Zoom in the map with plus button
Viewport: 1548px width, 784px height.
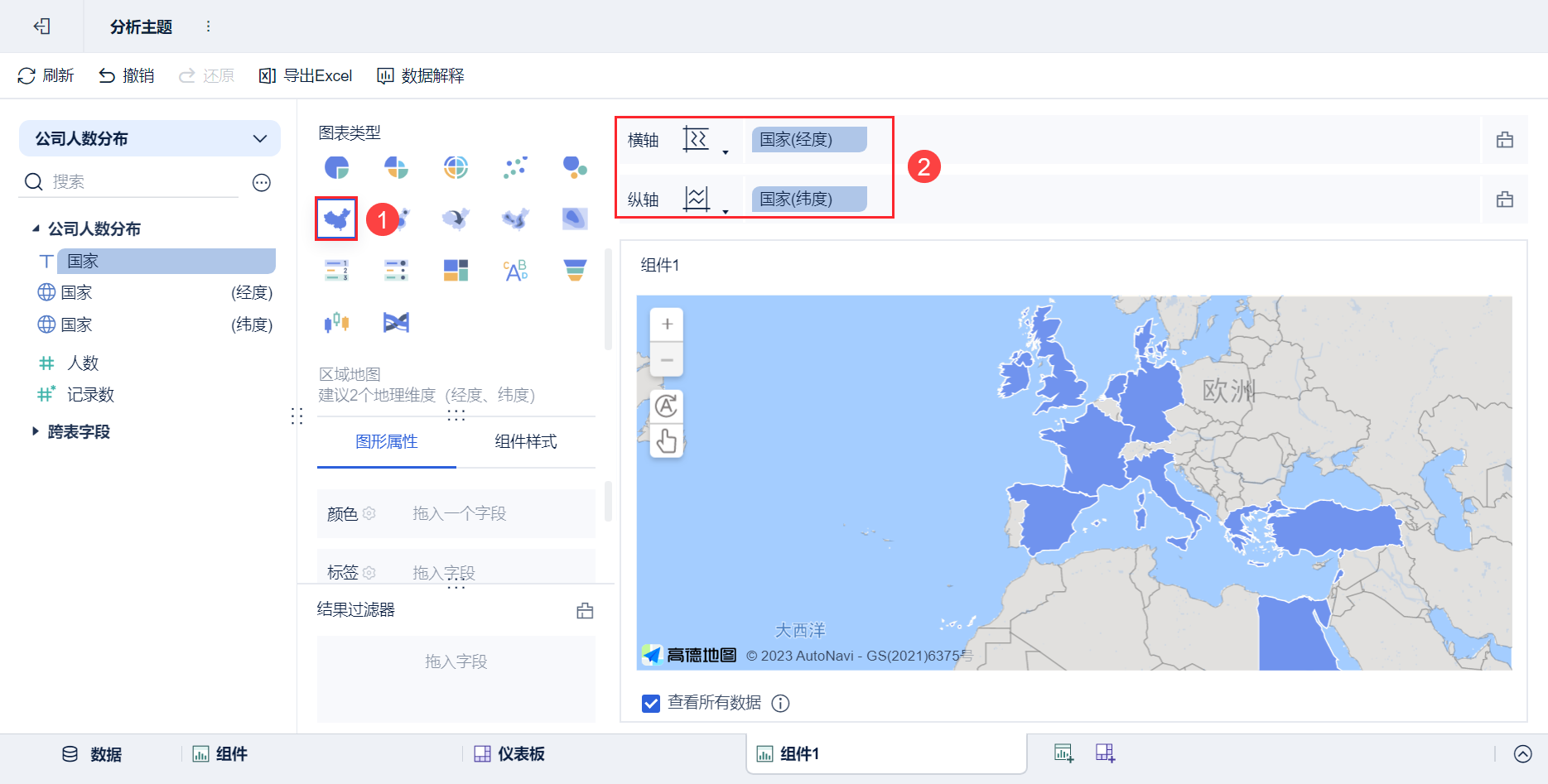click(x=667, y=325)
